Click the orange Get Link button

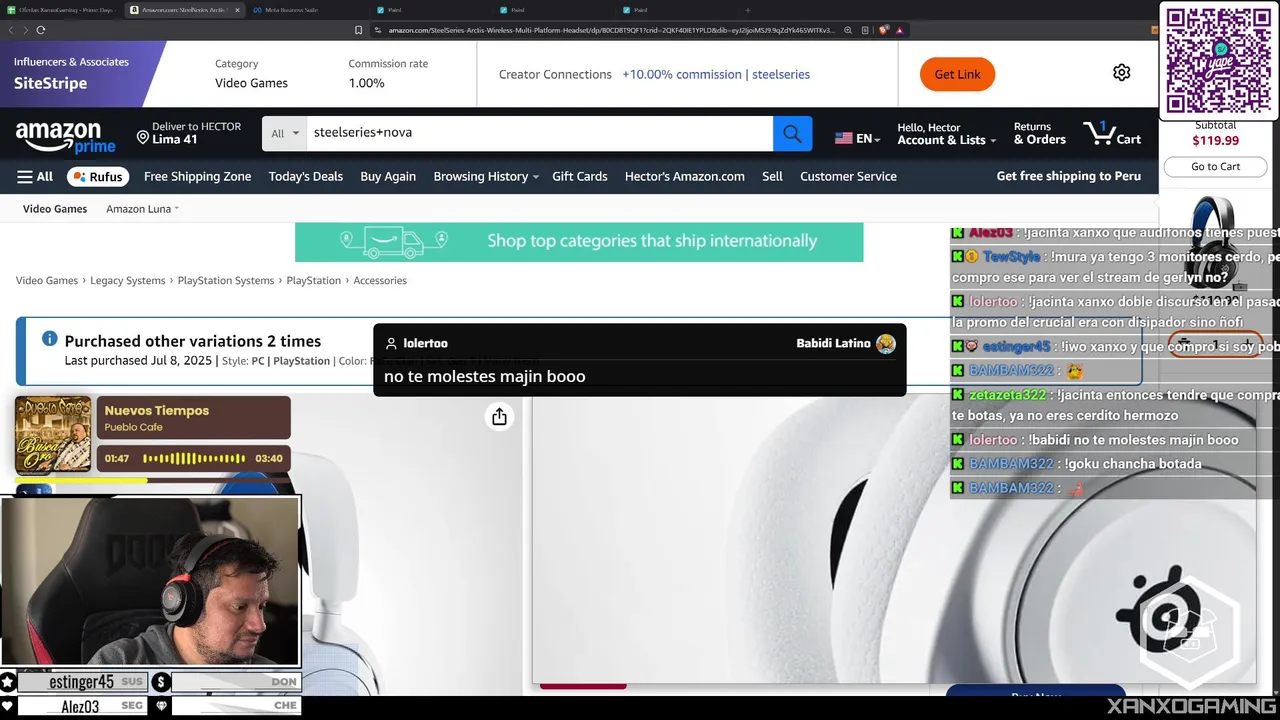pyautogui.click(x=957, y=74)
